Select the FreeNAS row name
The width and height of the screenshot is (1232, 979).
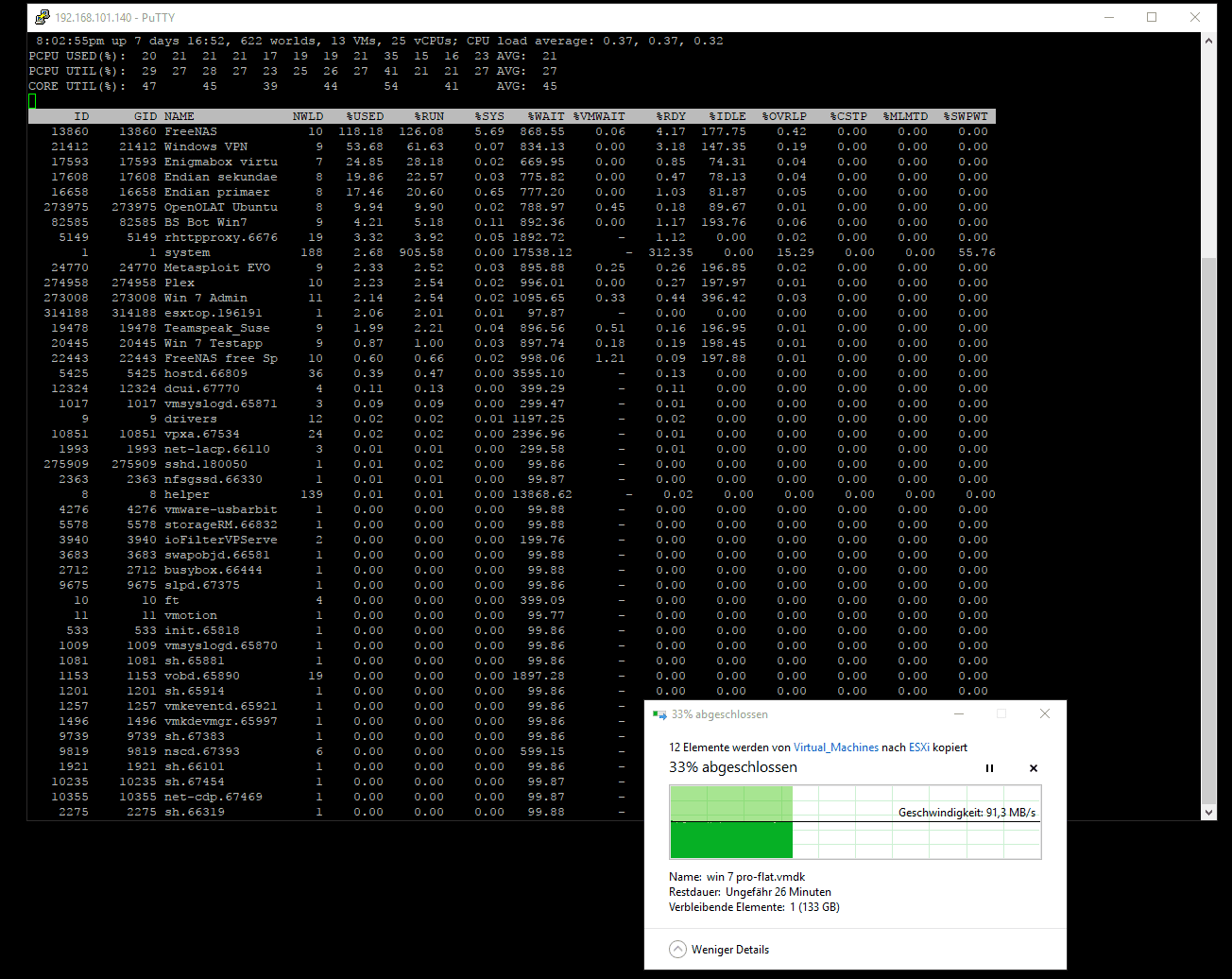click(191, 131)
